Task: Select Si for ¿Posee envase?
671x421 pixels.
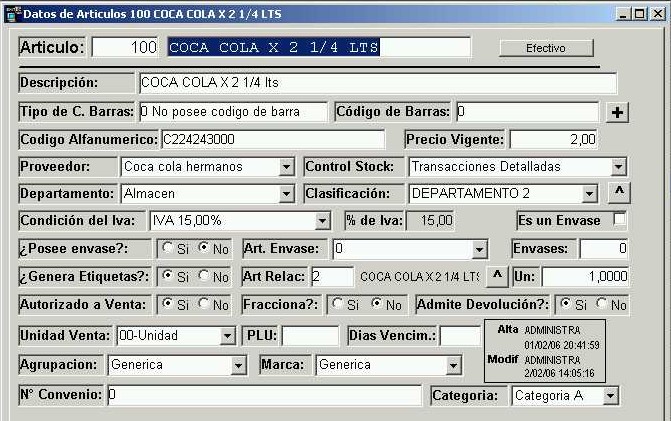Action: 167,248
